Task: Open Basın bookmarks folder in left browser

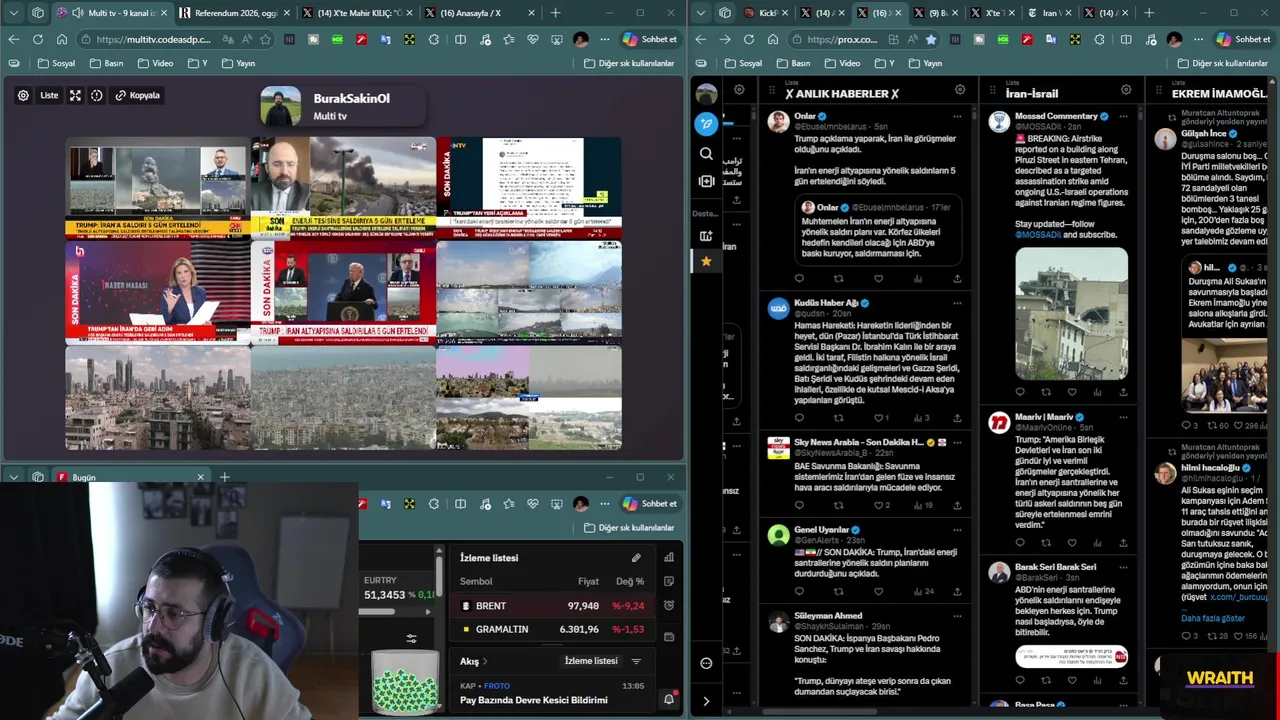Action: (x=107, y=63)
